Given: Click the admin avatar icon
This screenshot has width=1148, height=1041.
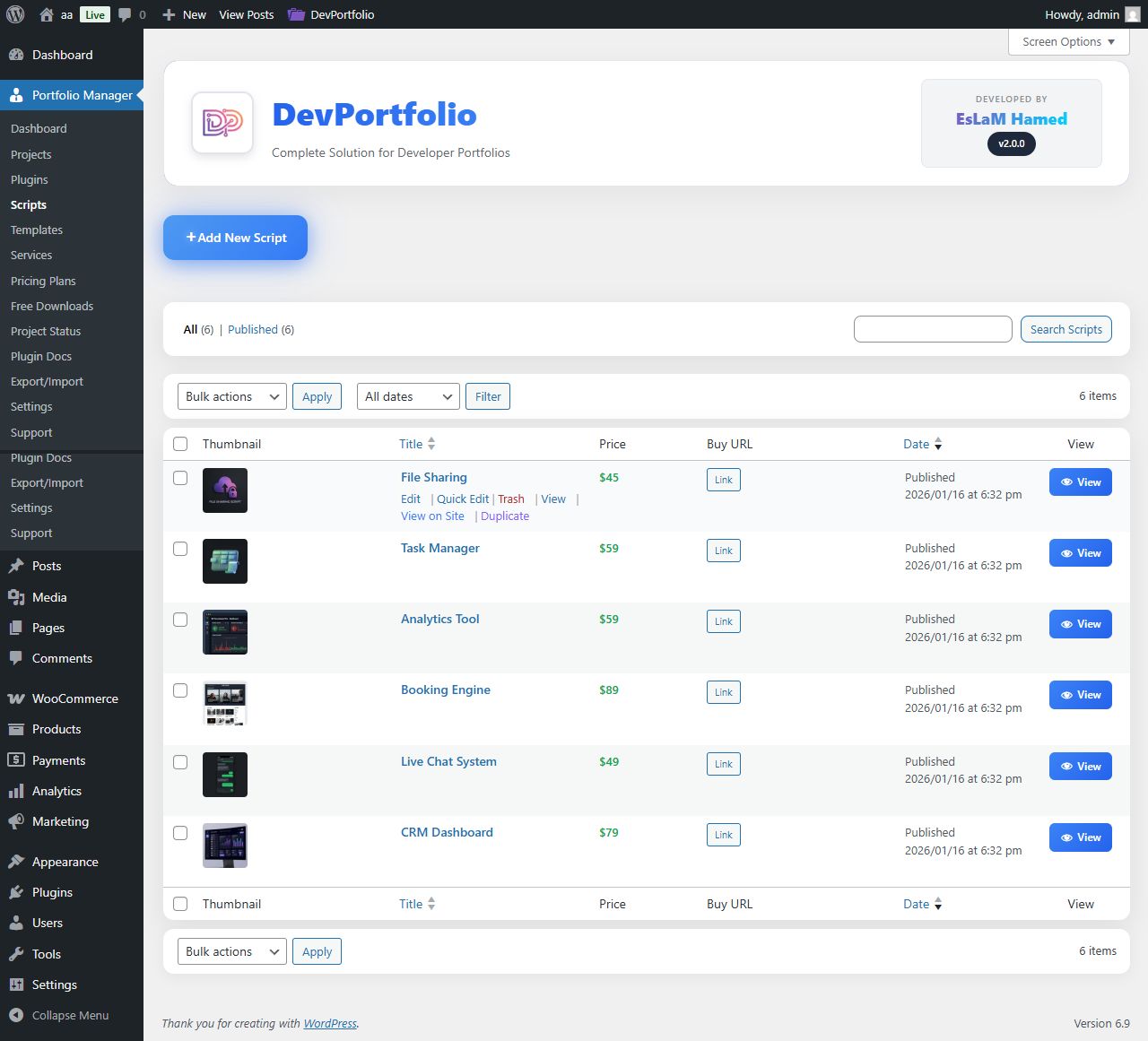Looking at the screenshot, I should 1133,14.
